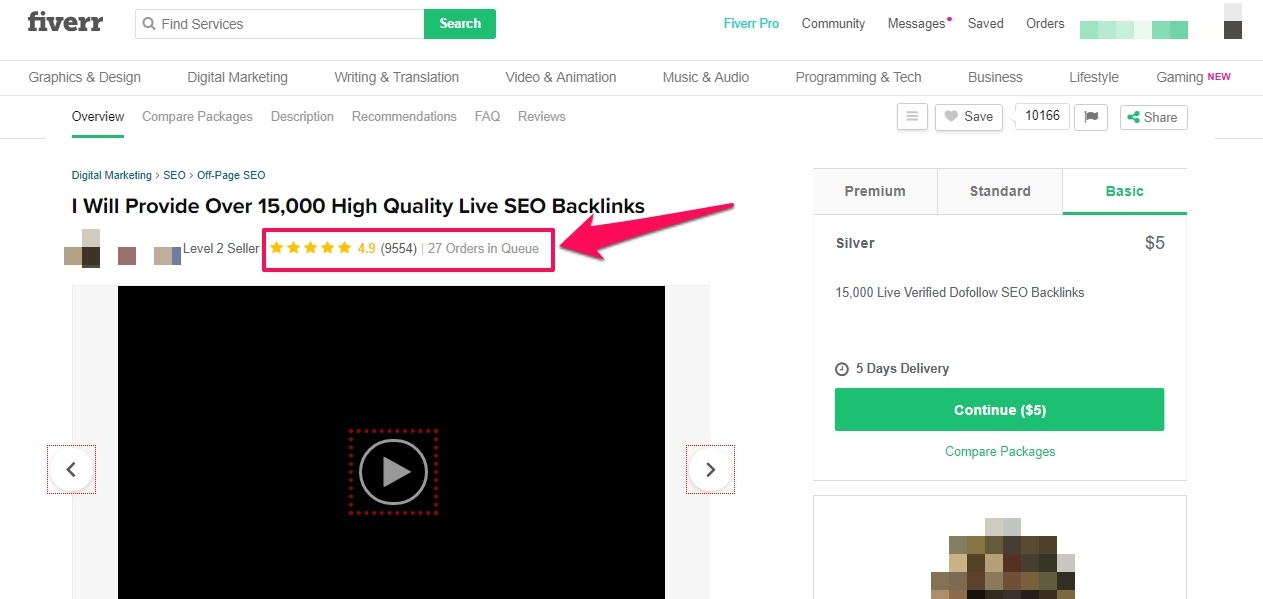Select the Overview tab
This screenshot has width=1263, height=599.
click(98, 116)
